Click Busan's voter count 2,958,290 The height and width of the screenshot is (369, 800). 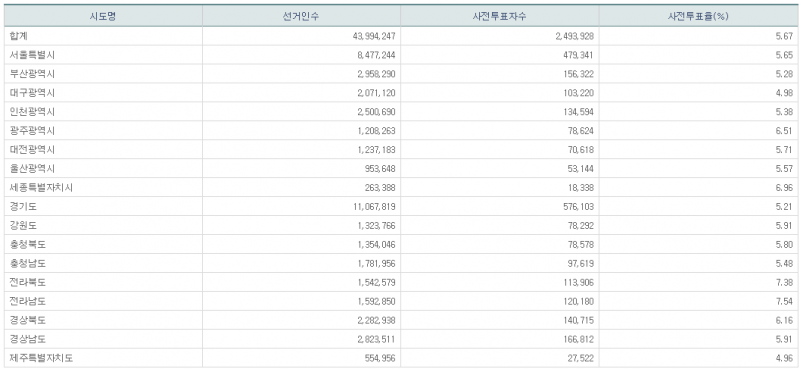(376, 74)
